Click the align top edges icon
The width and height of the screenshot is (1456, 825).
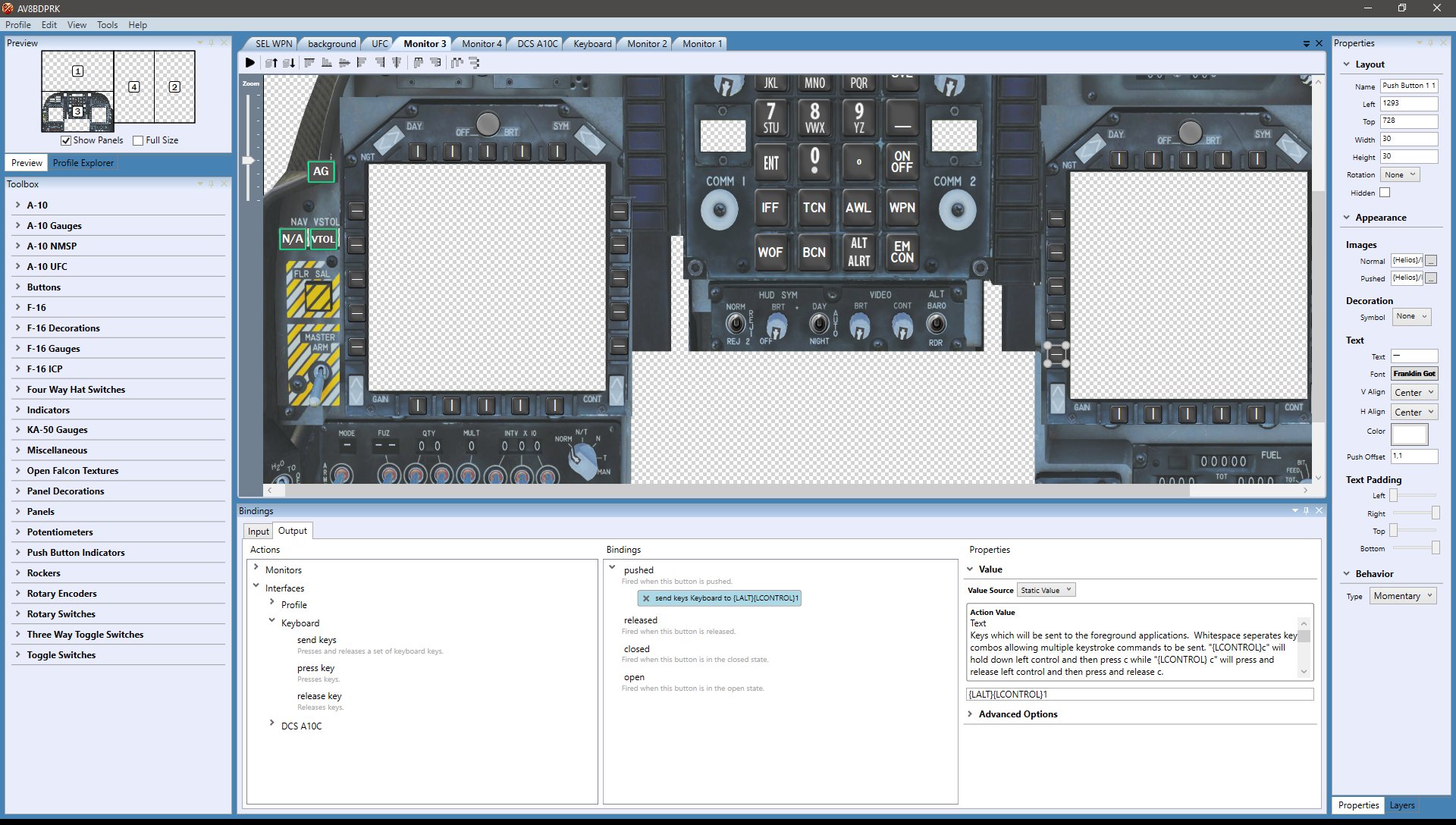coord(309,63)
